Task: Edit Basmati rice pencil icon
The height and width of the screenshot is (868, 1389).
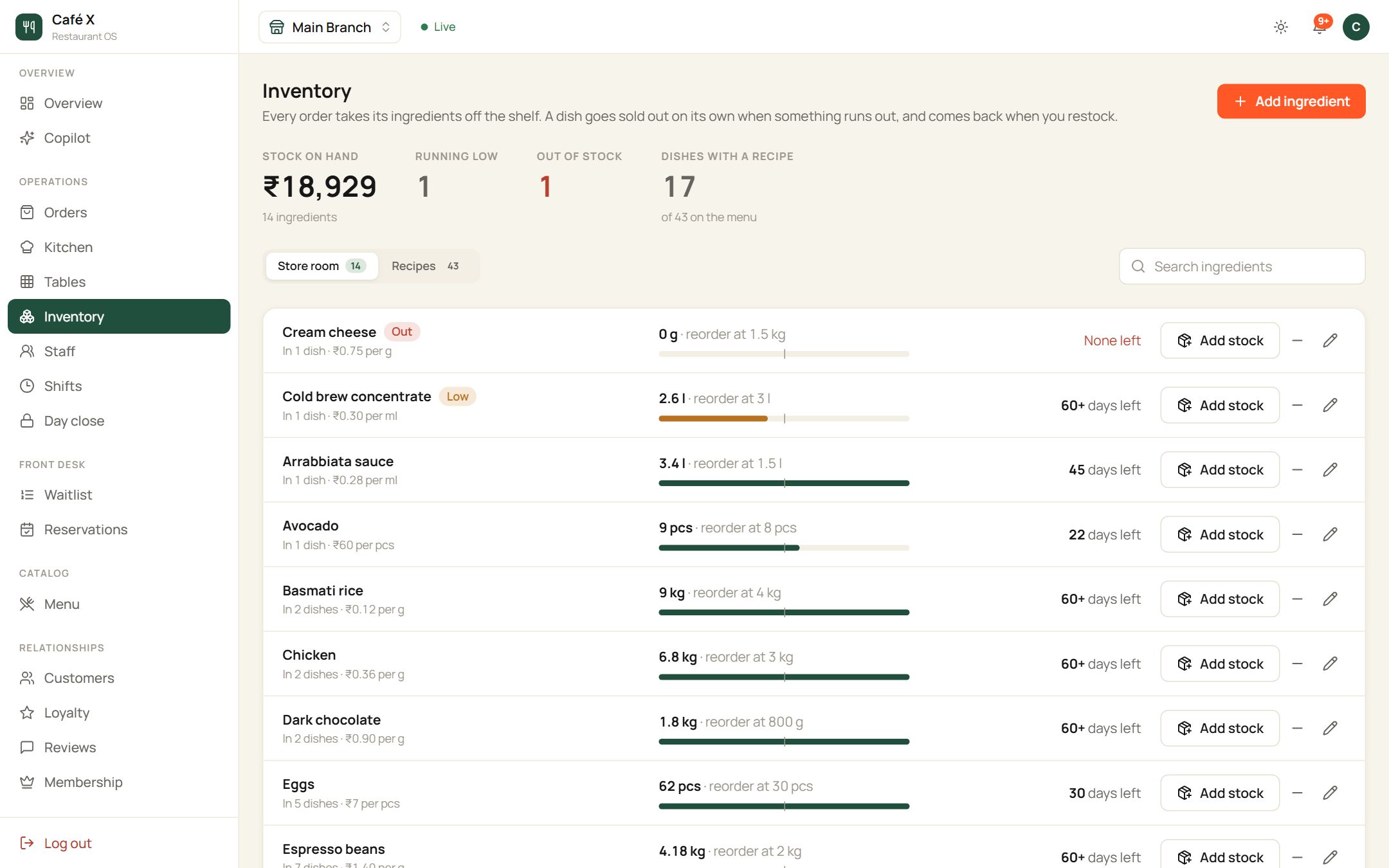Action: click(x=1330, y=599)
